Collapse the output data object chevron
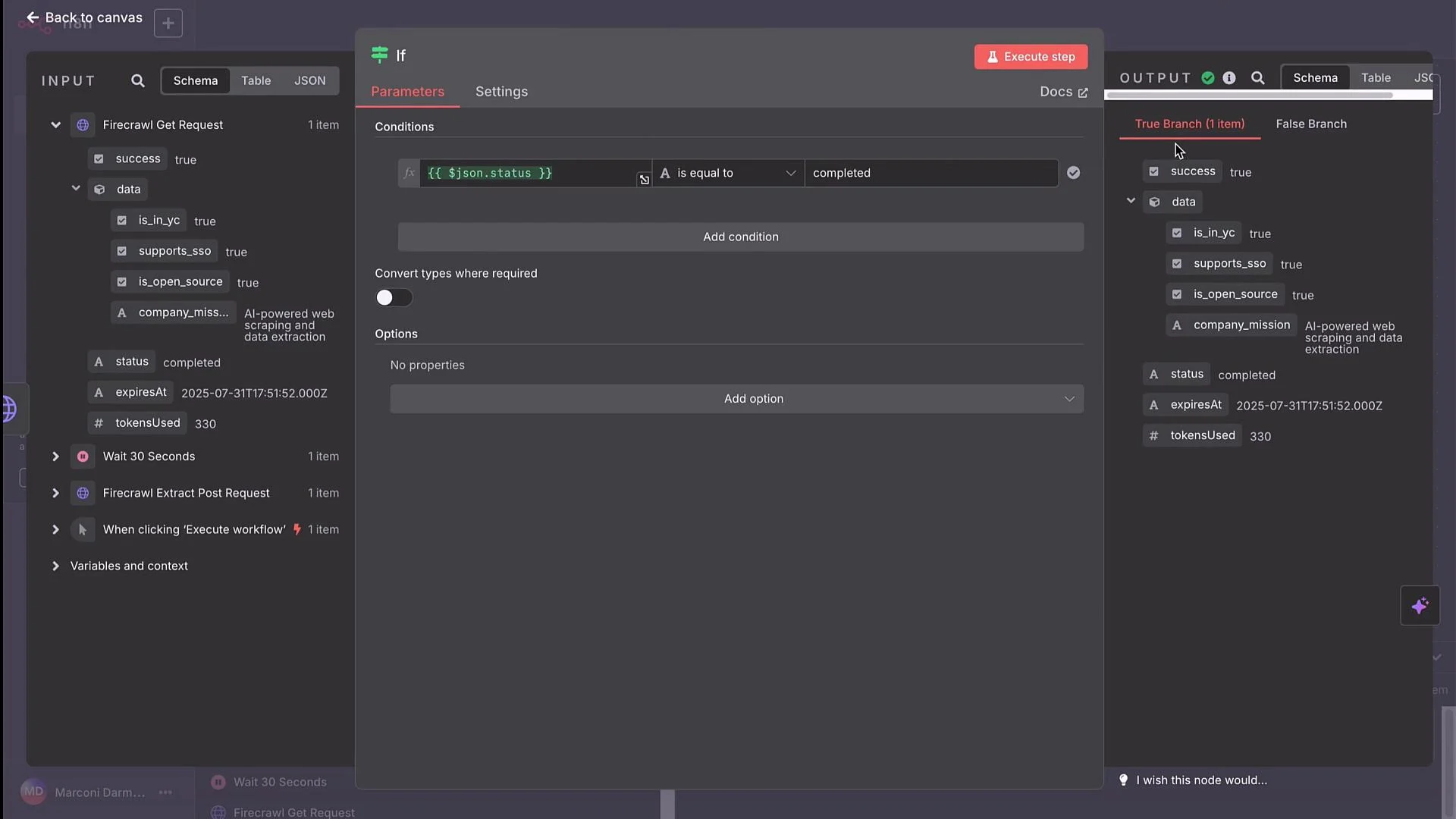Screen dimensions: 1456x819 click(1131, 201)
